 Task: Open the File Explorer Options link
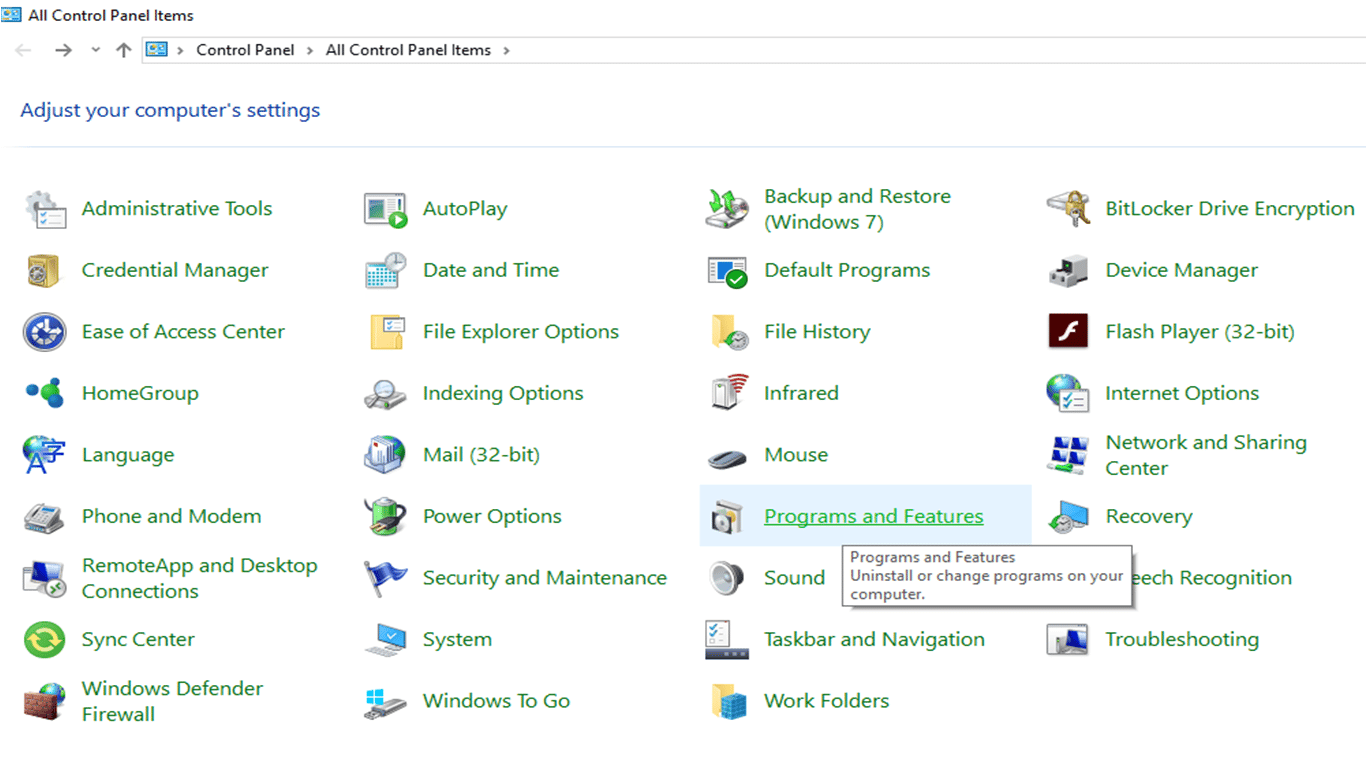(521, 331)
